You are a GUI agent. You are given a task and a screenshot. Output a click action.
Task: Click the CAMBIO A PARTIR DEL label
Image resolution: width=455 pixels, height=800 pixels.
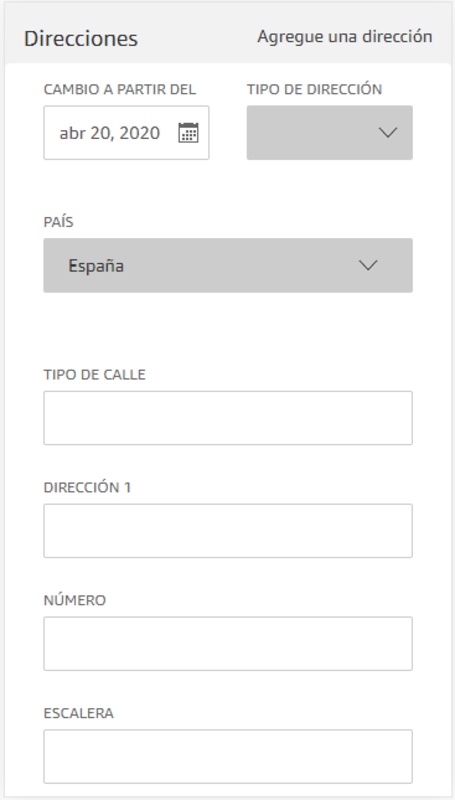pos(120,89)
